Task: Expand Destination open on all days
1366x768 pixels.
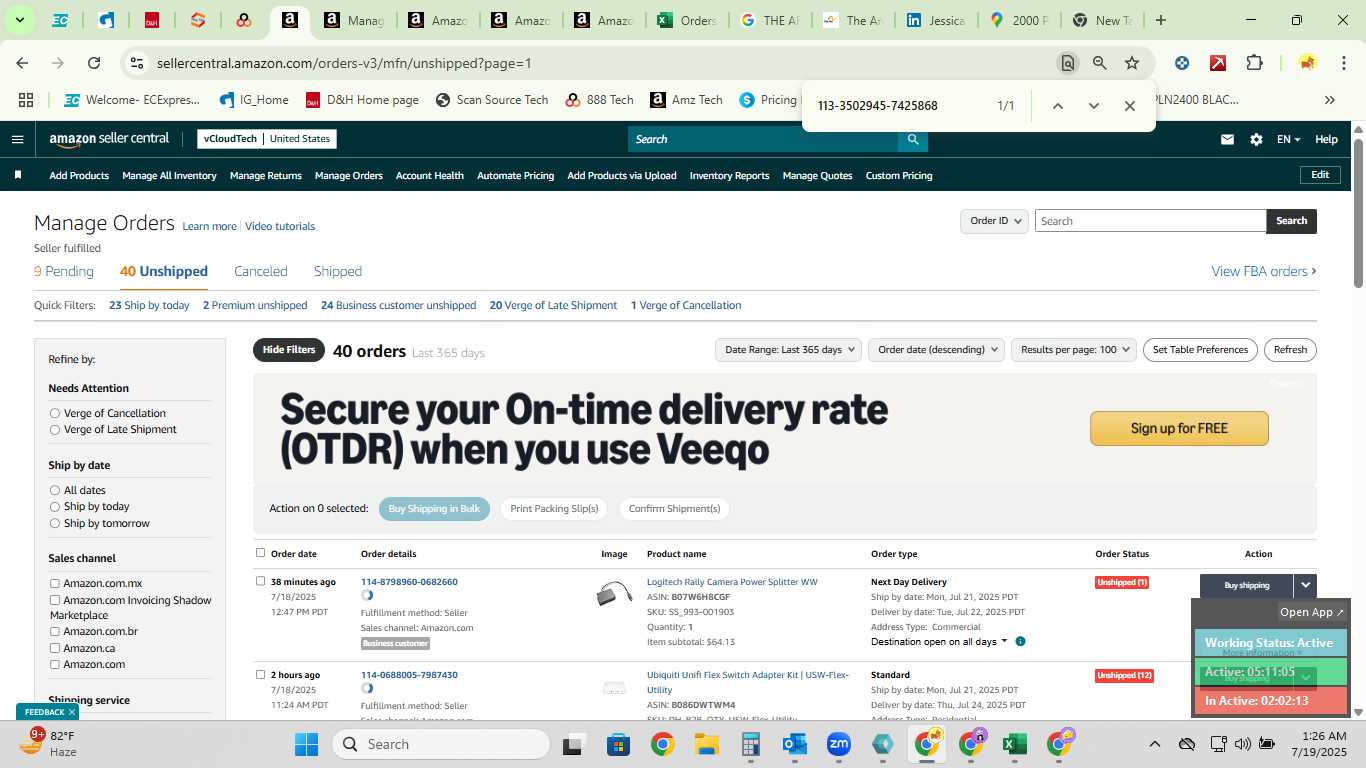Action: 939,642
